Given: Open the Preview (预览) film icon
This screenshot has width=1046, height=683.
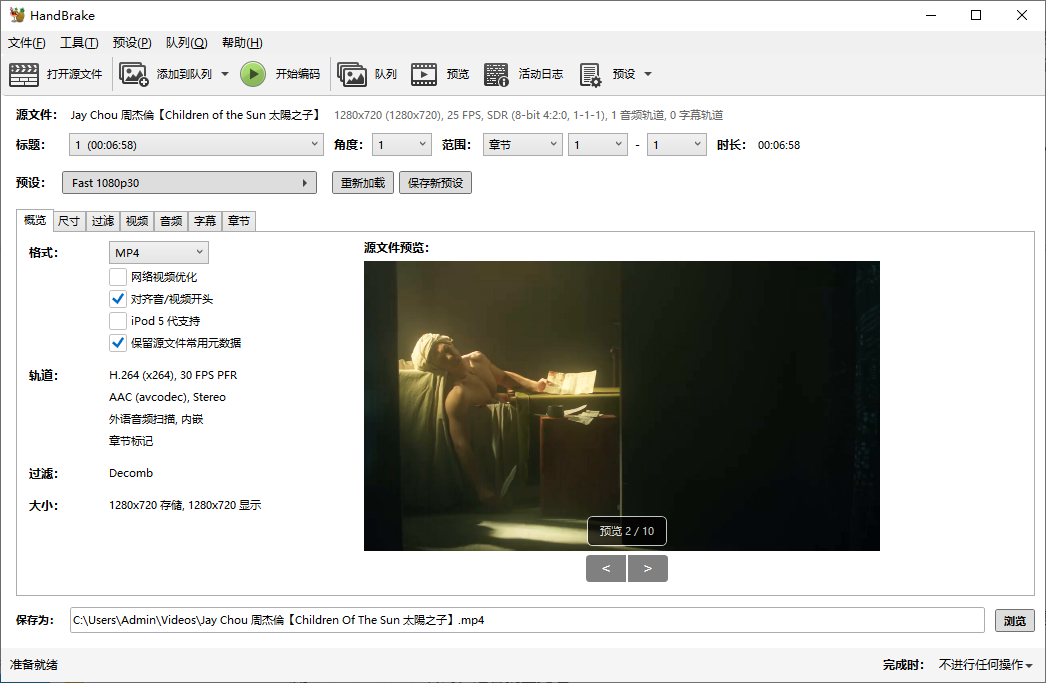Looking at the screenshot, I should pyautogui.click(x=424, y=74).
